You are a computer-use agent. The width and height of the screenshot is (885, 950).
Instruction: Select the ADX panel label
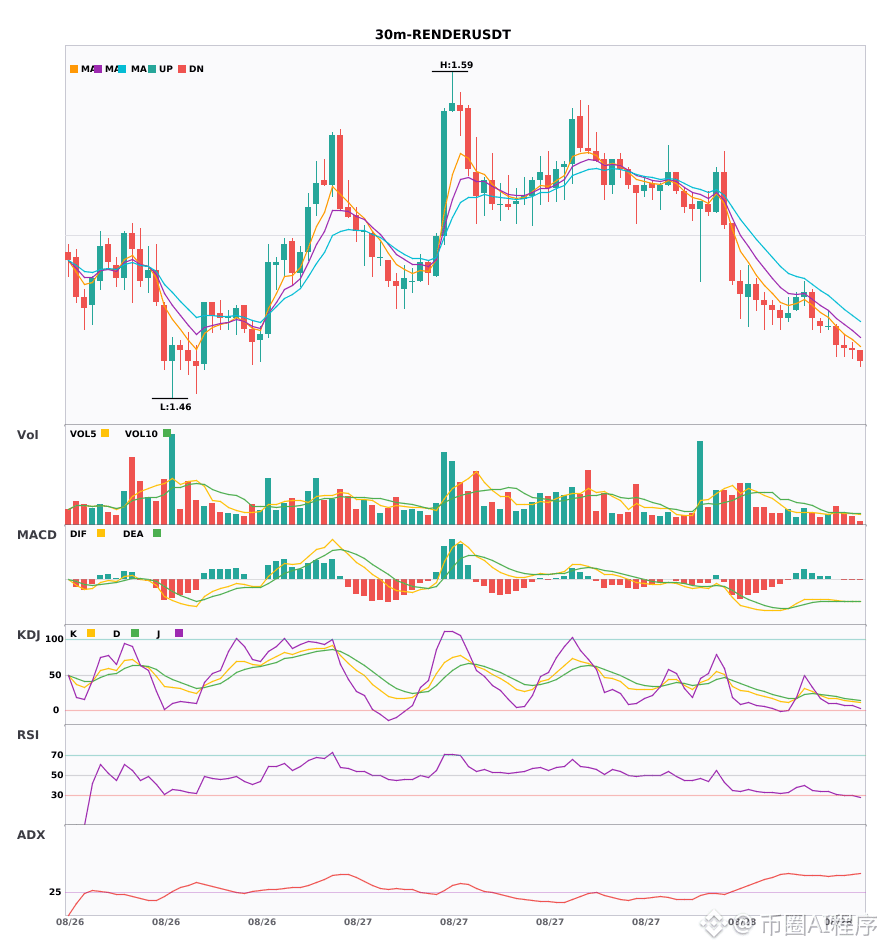(x=31, y=835)
